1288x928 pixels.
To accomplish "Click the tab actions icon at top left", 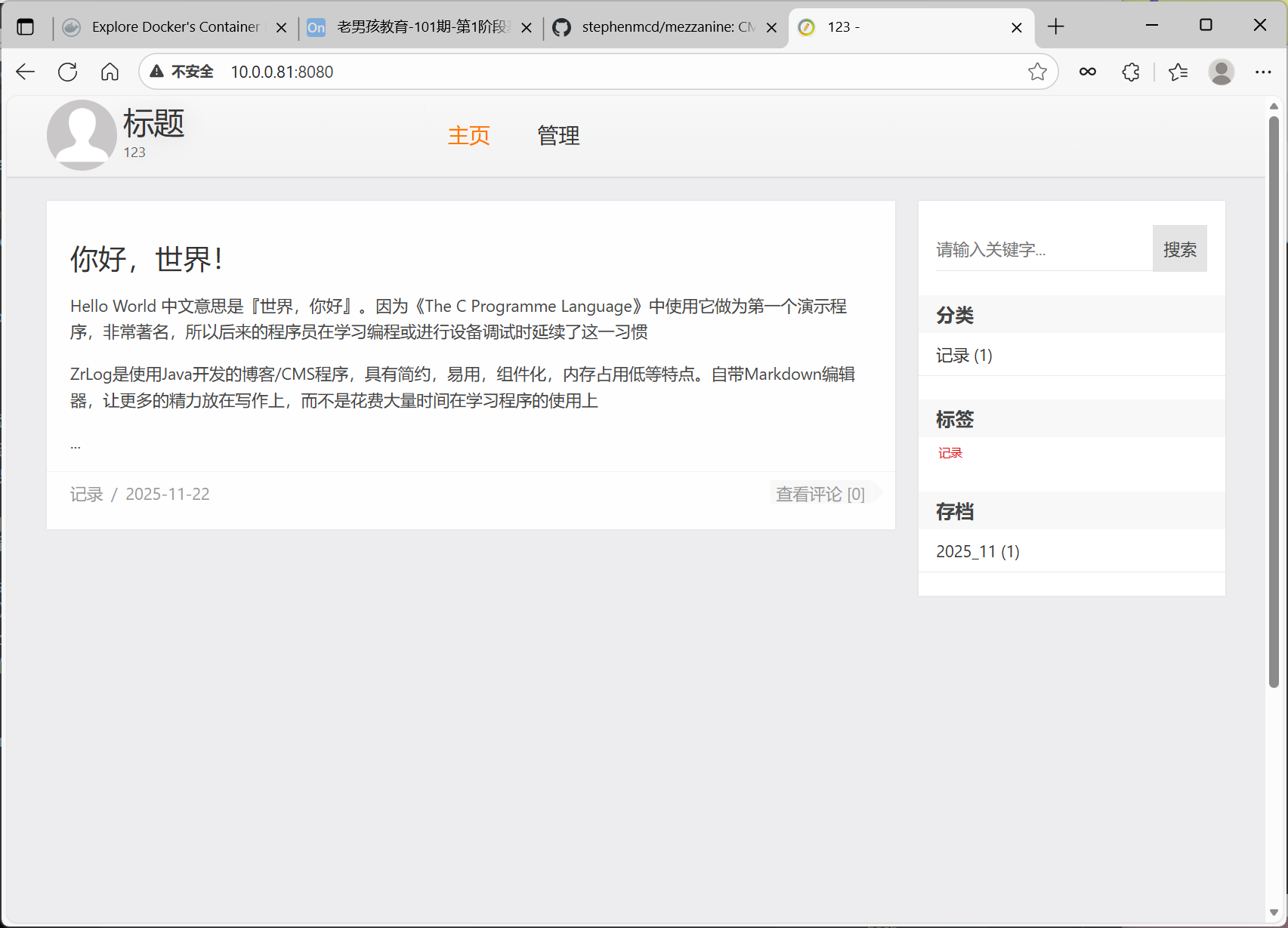I will point(26,25).
